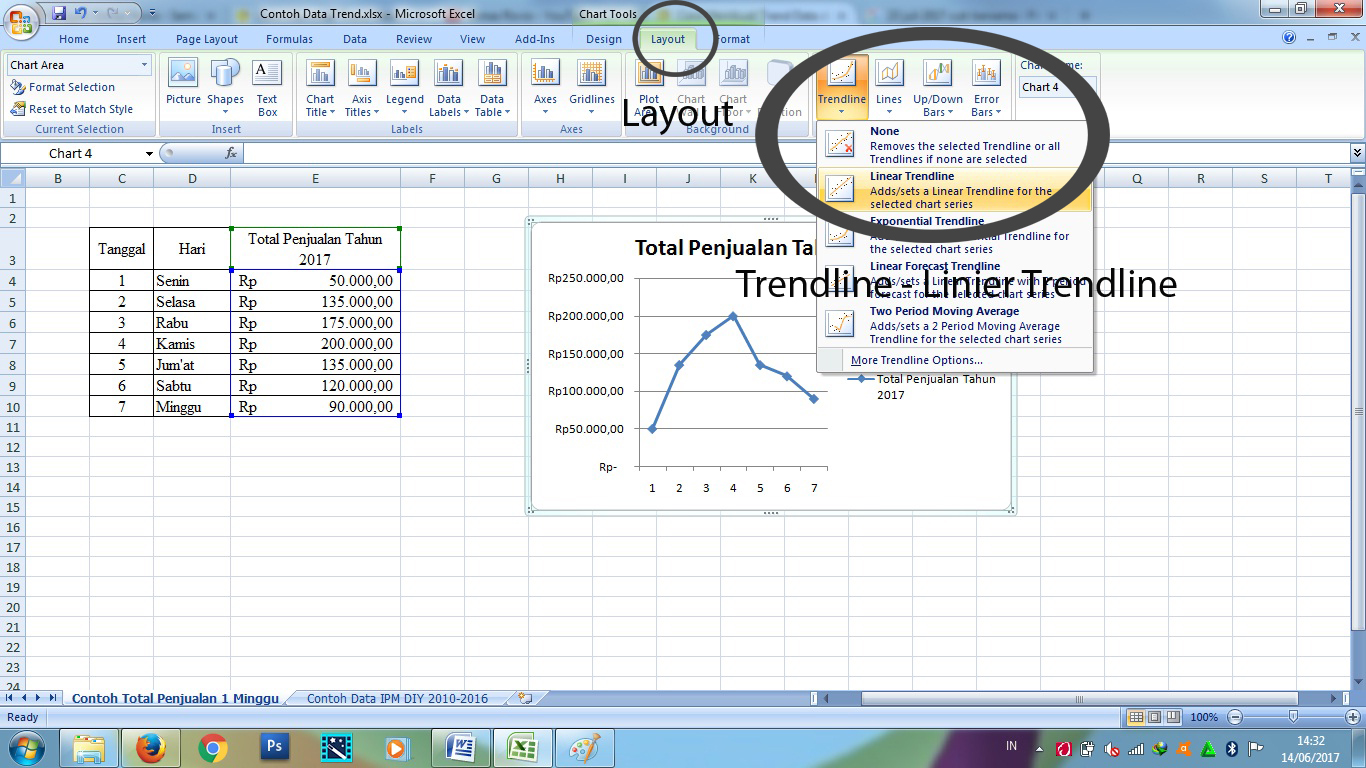Switch to Chart Tools Design tab
The width and height of the screenshot is (1366, 768).
pyautogui.click(x=604, y=39)
